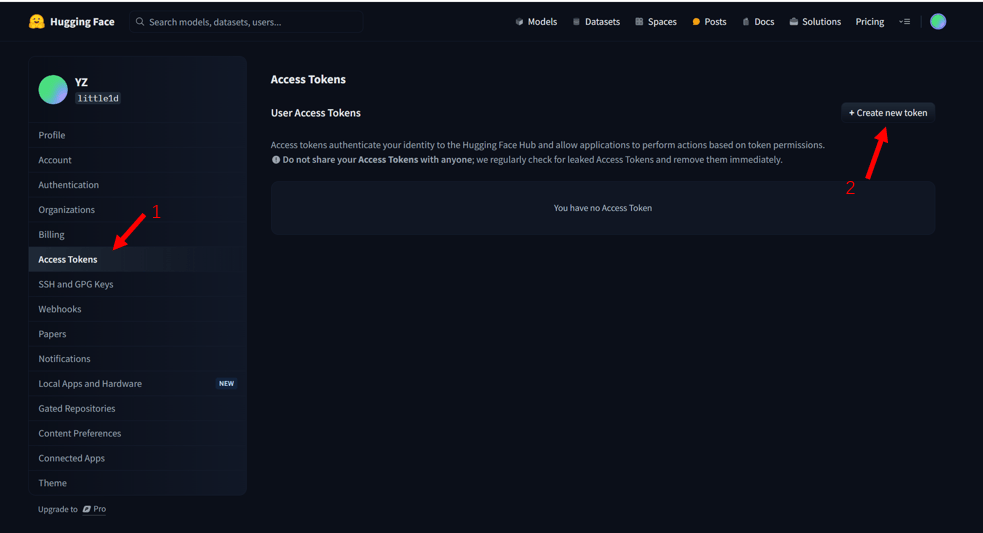Click the Hugging Face logo icon
The image size is (983, 533).
coord(37,21)
